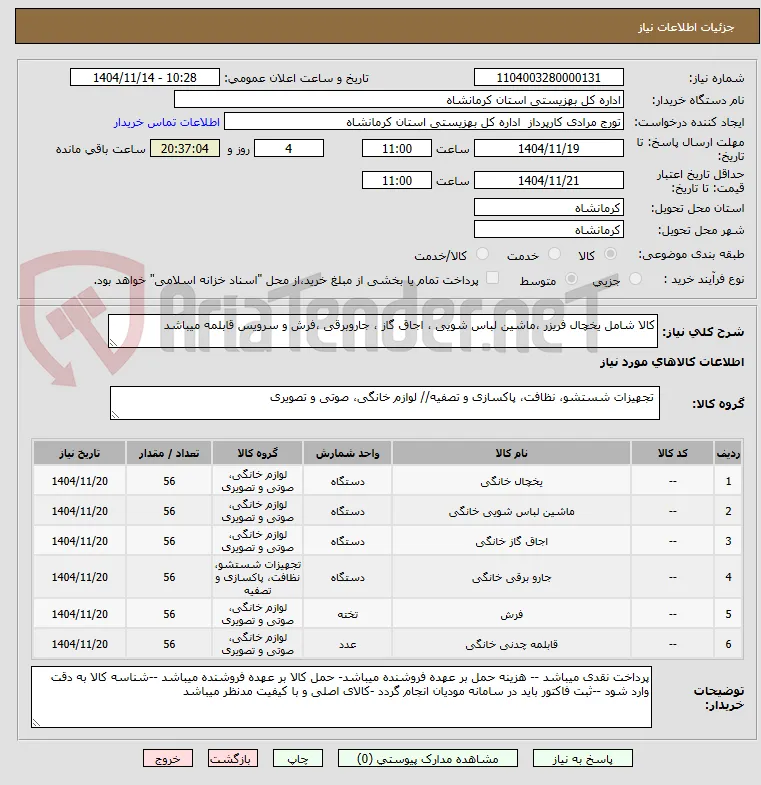Select the اجاق گاز خانگی row name
Viewport: 761px width, 785px height.
[x=511, y=541]
